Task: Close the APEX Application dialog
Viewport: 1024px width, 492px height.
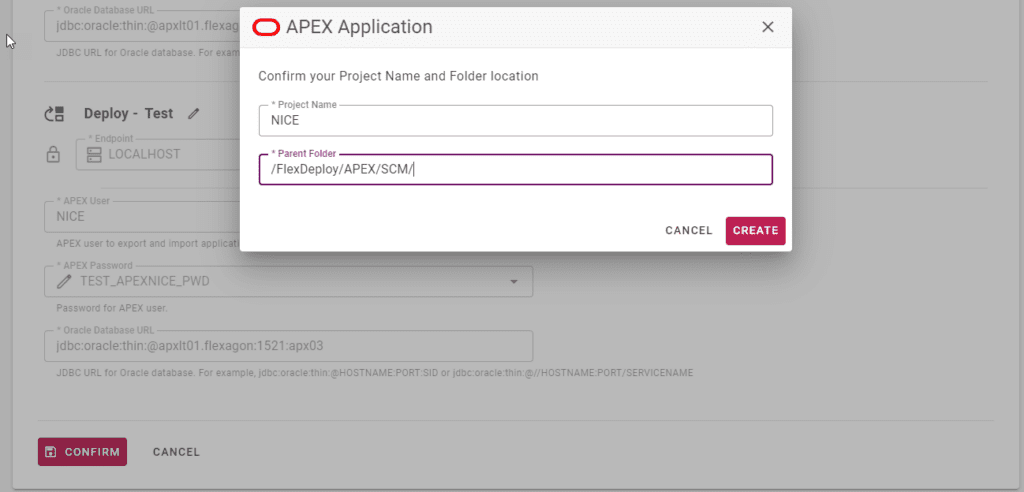Action: [767, 27]
